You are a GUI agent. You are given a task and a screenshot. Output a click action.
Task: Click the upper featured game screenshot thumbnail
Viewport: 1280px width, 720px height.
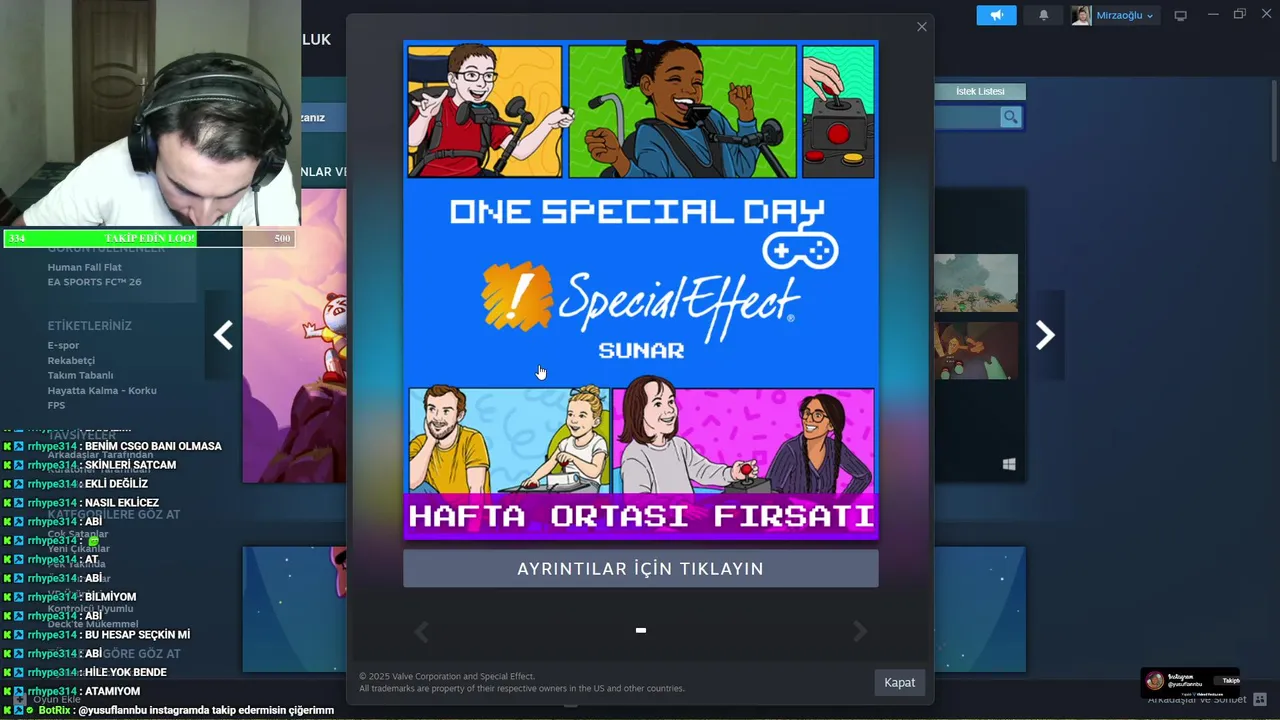976,283
